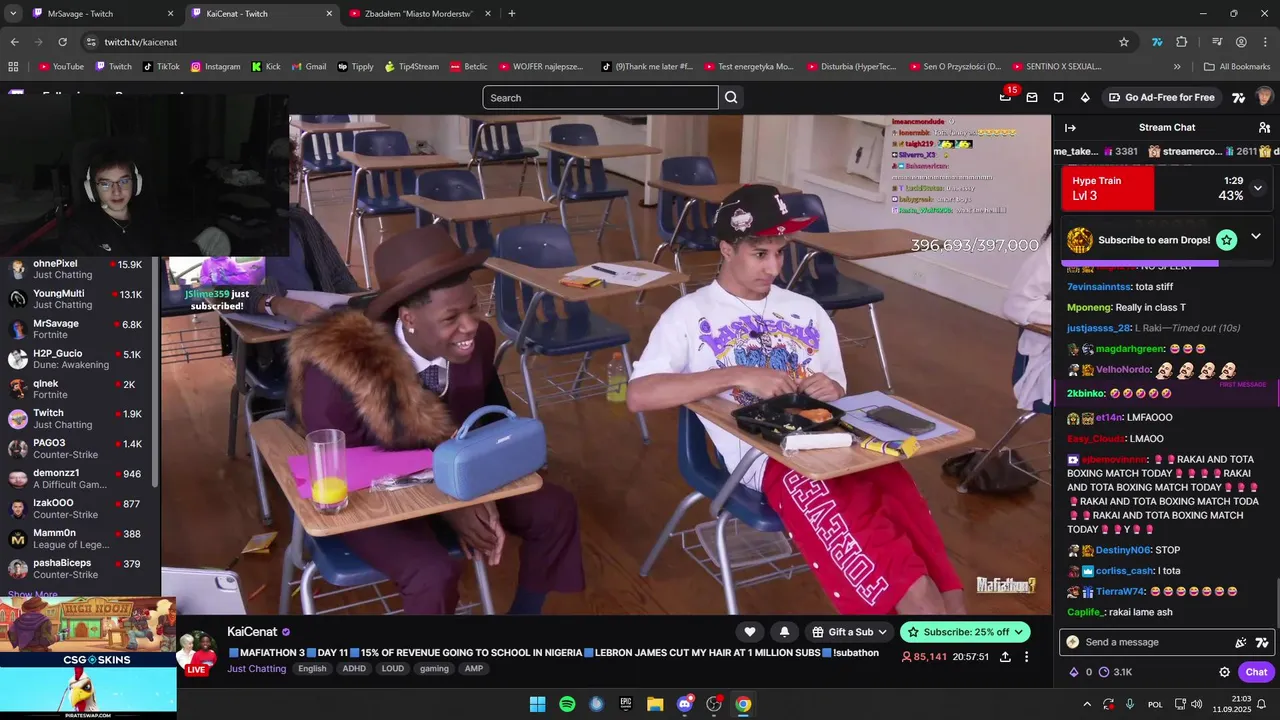Open user avatar menu in Twitch
This screenshot has height=720, width=1280.
point(1264,97)
